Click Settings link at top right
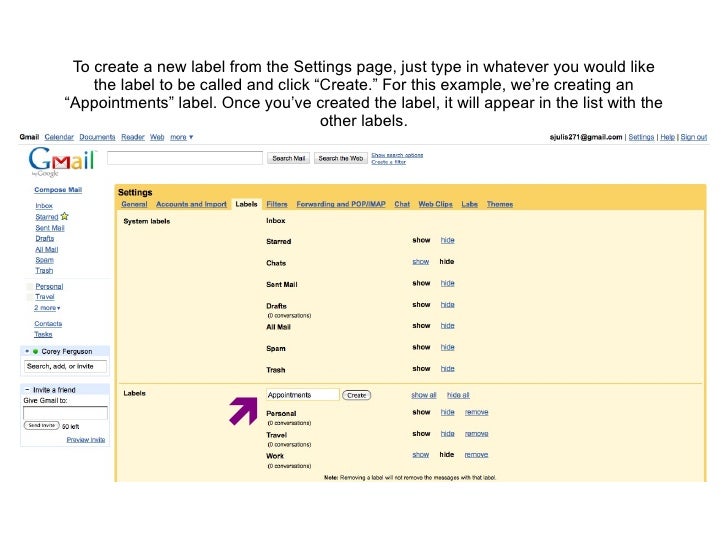Screen dimensions: 728x546 [x=641, y=137]
